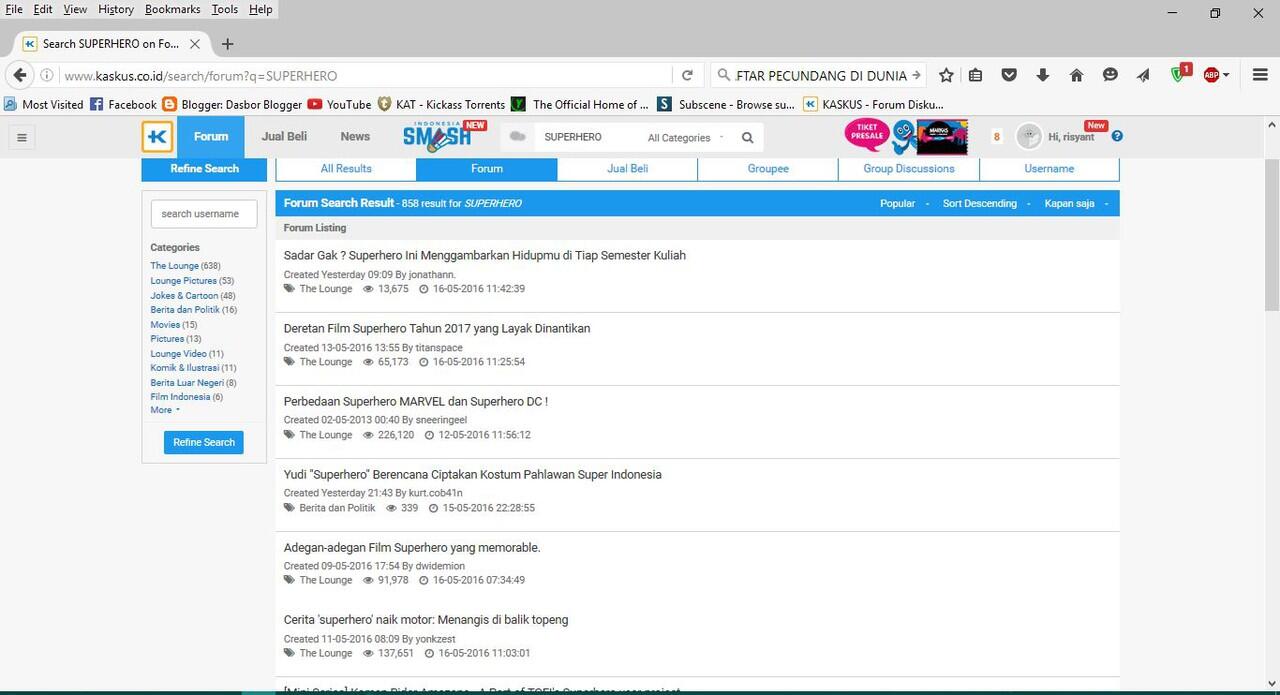
Task: Open the YouTube bookmark
Action: coord(339,104)
